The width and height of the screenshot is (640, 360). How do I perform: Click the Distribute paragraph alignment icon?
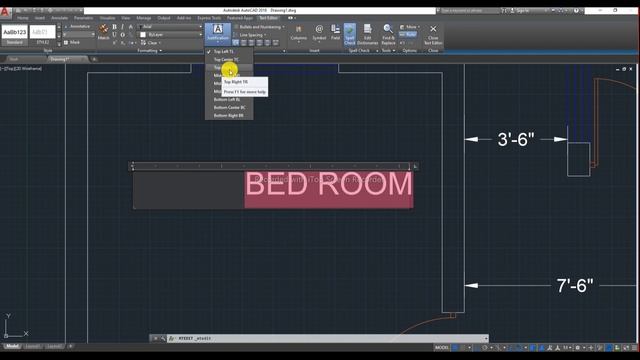[276, 42]
